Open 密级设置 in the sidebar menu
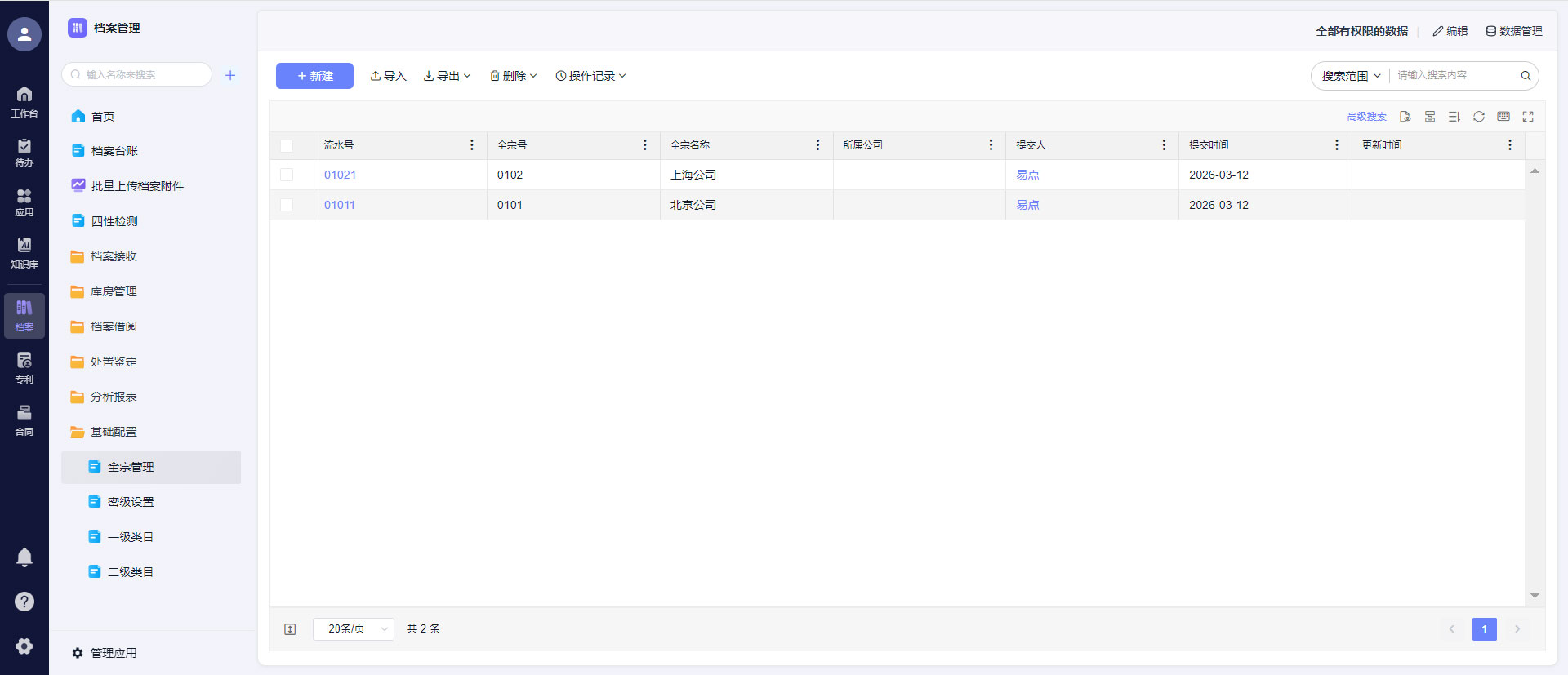This screenshot has height=675, width=1568. click(x=131, y=502)
